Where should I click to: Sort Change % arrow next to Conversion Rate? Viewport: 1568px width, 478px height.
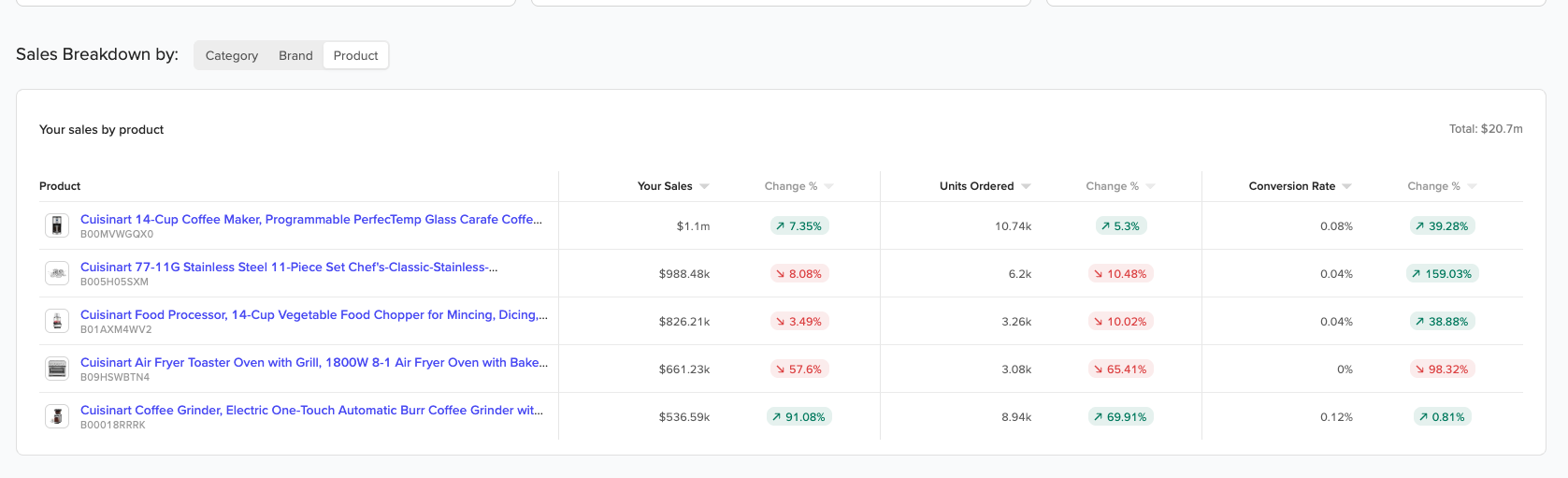pyautogui.click(x=1472, y=187)
